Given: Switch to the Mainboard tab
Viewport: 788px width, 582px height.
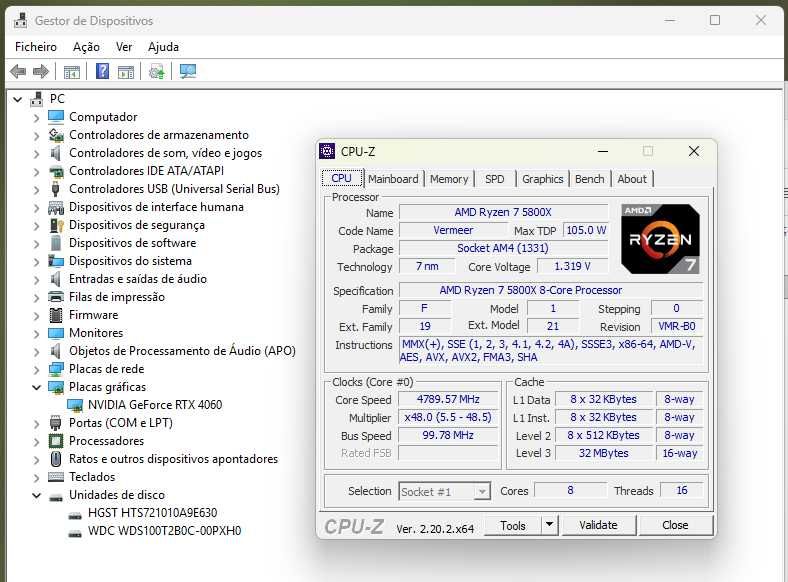Looking at the screenshot, I should [x=393, y=179].
